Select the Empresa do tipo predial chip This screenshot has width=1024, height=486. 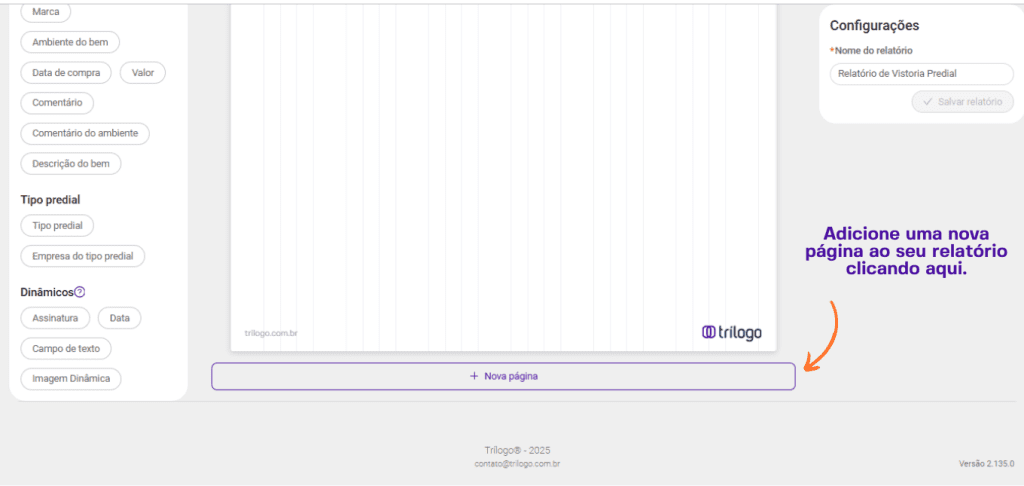(83, 256)
